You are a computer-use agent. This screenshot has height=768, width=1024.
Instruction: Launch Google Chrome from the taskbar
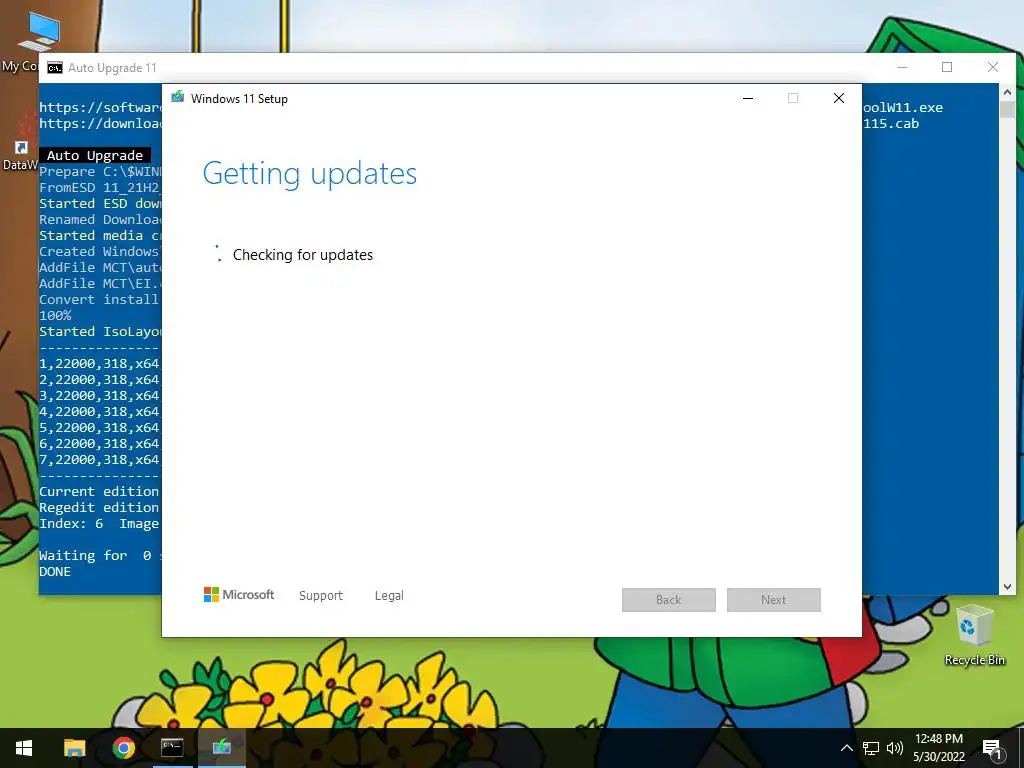click(123, 748)
